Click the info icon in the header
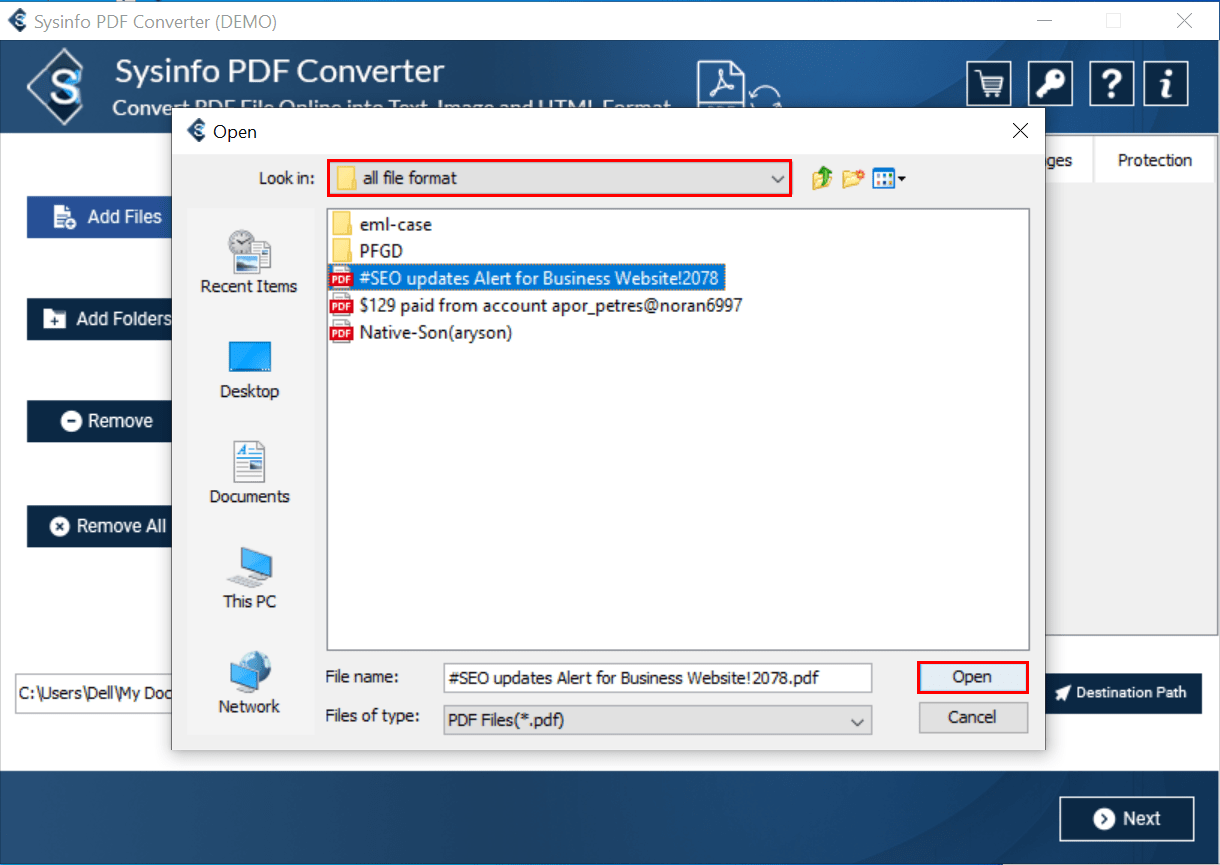 pyautogui.click(x=1165, y=83)
